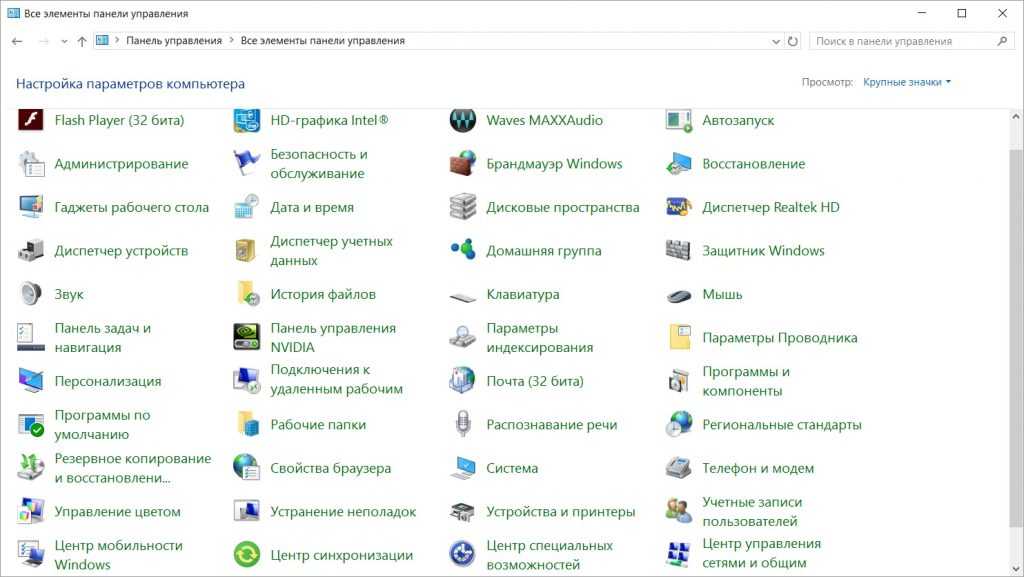The width and height of the screenshot is (1024, 577).
Task: Click the refresh button beside address bar
Action: point(793,42)
